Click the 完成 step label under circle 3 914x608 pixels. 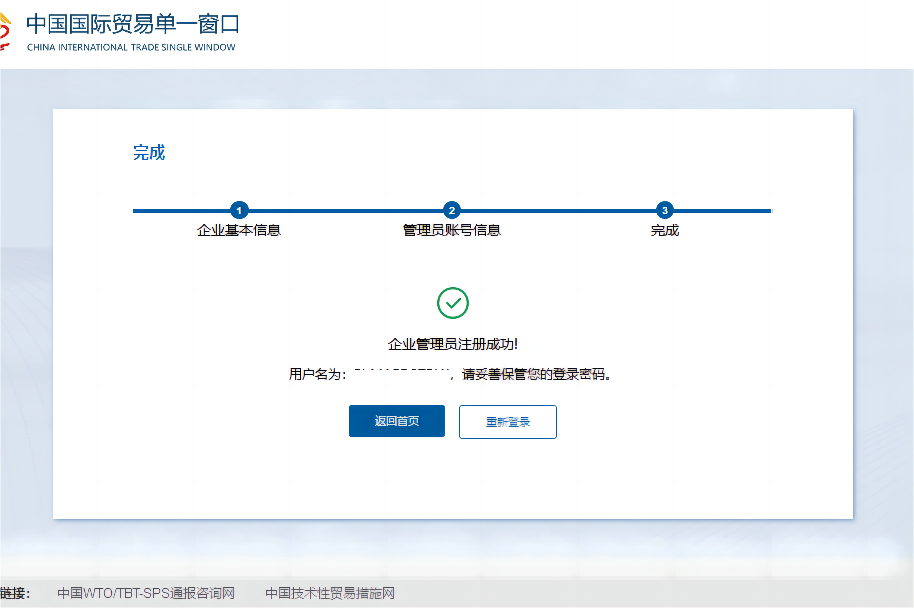(x=665, y=230)
